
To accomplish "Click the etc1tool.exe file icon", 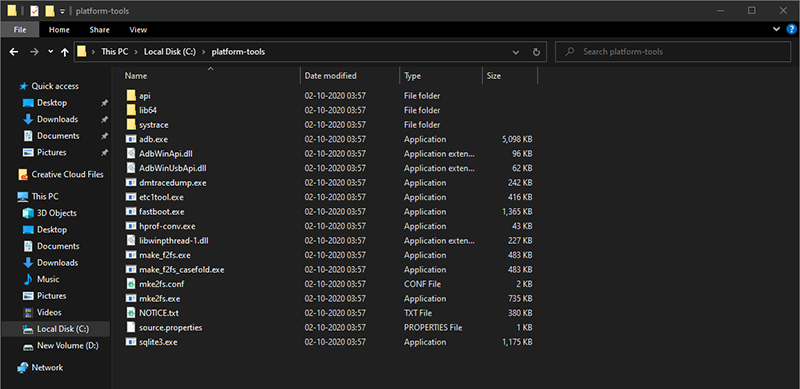I will click(x=131, y=197).
